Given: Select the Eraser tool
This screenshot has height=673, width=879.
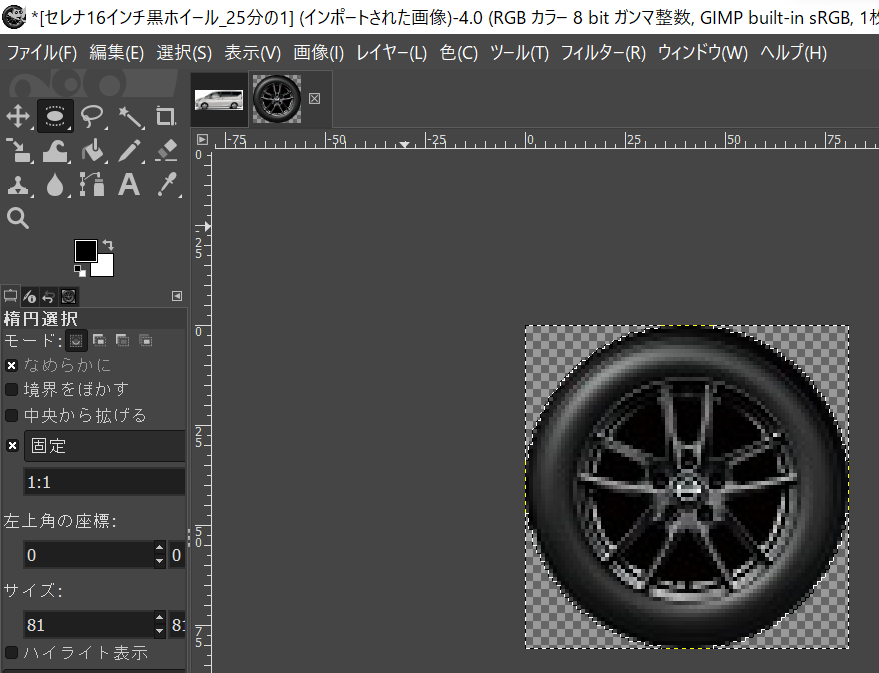Looking at the screenshot, I should [166, 150].
